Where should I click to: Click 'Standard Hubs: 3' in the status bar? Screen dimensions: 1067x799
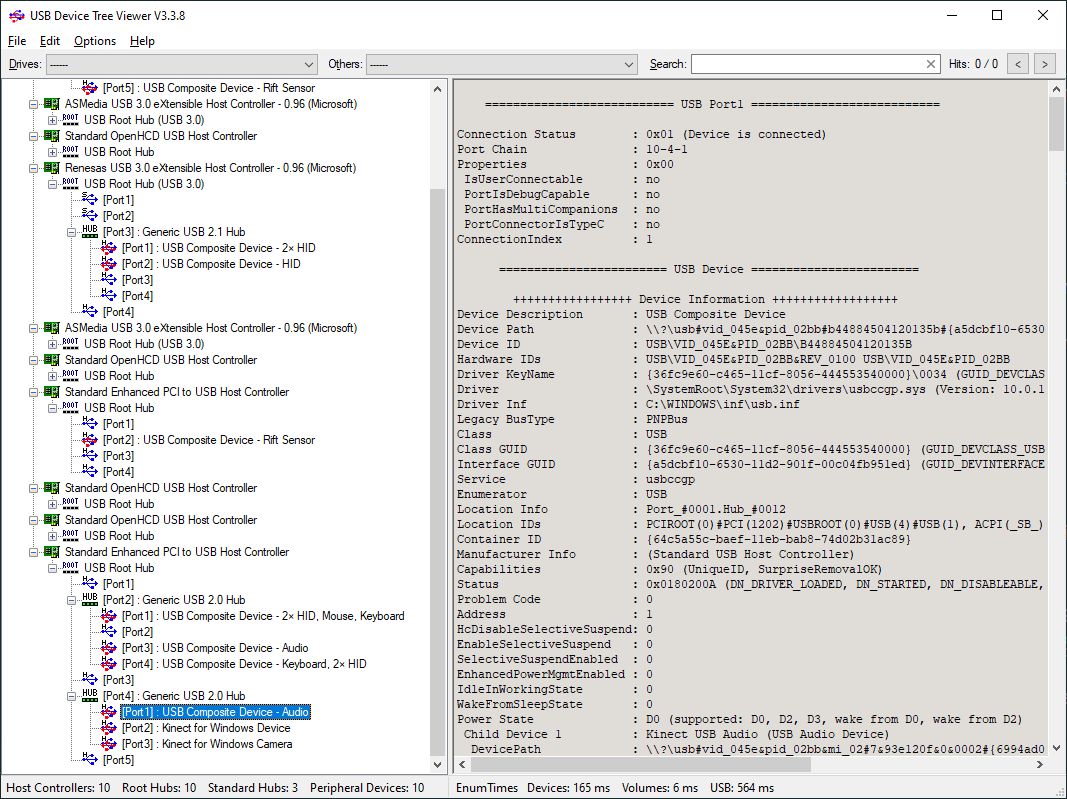pos(253,788)
